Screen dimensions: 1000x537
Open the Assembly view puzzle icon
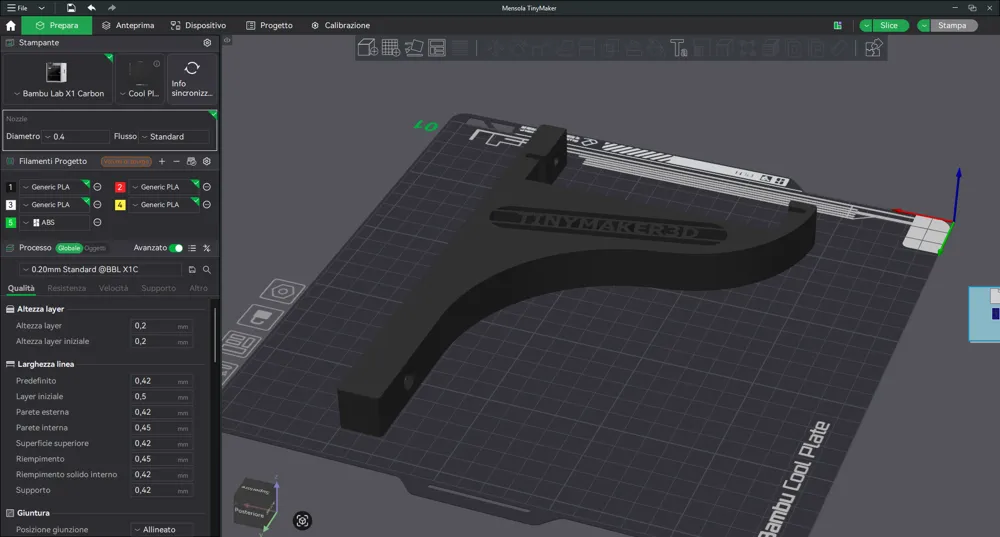(x=873, y=48)
